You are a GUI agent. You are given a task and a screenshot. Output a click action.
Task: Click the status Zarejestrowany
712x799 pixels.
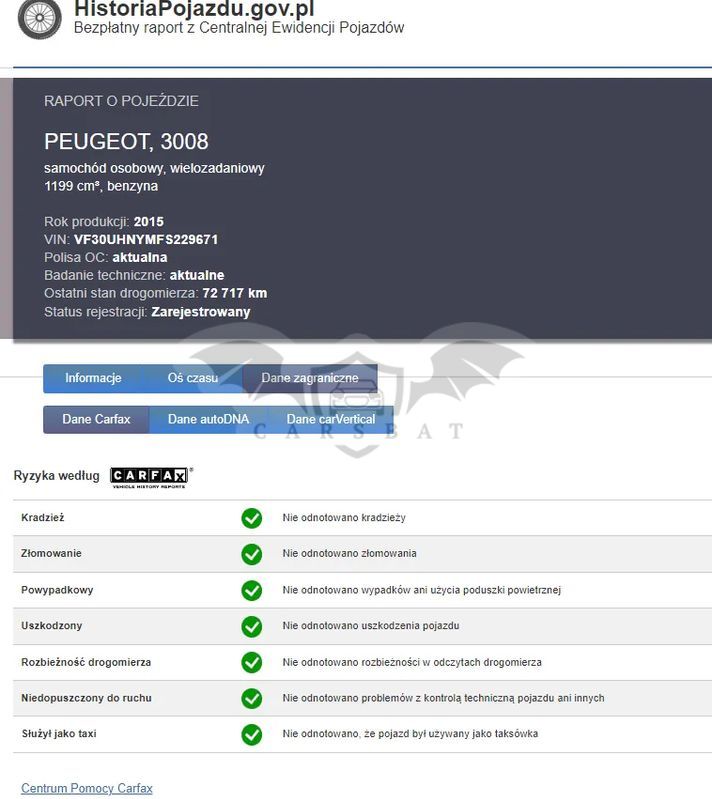tap(201, 312)
